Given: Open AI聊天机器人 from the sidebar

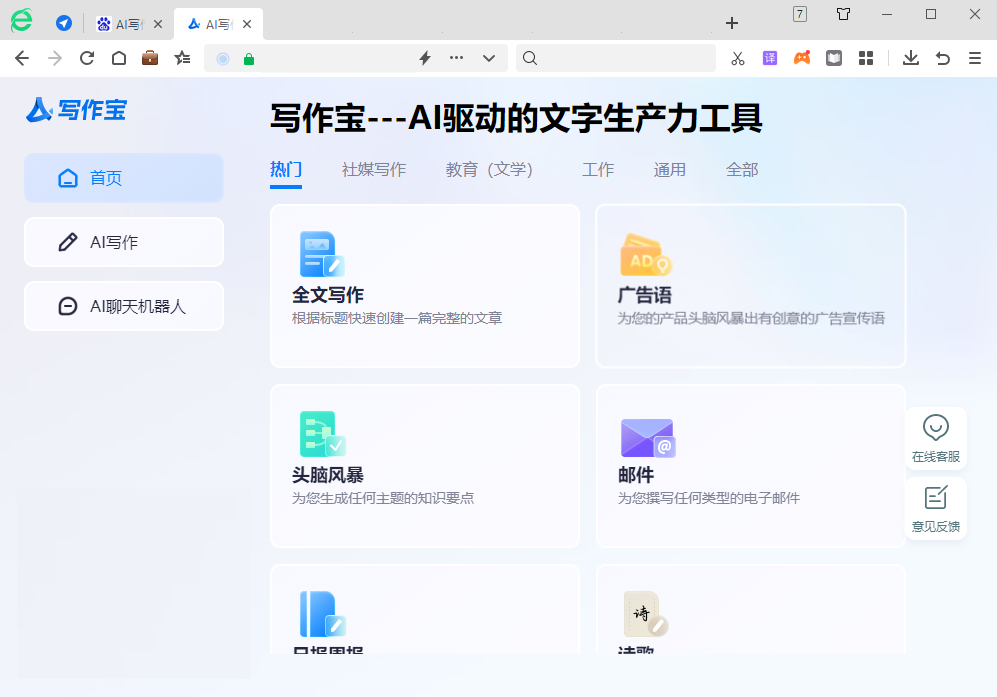Looking at the screenshot, I should tap(124, 307).
